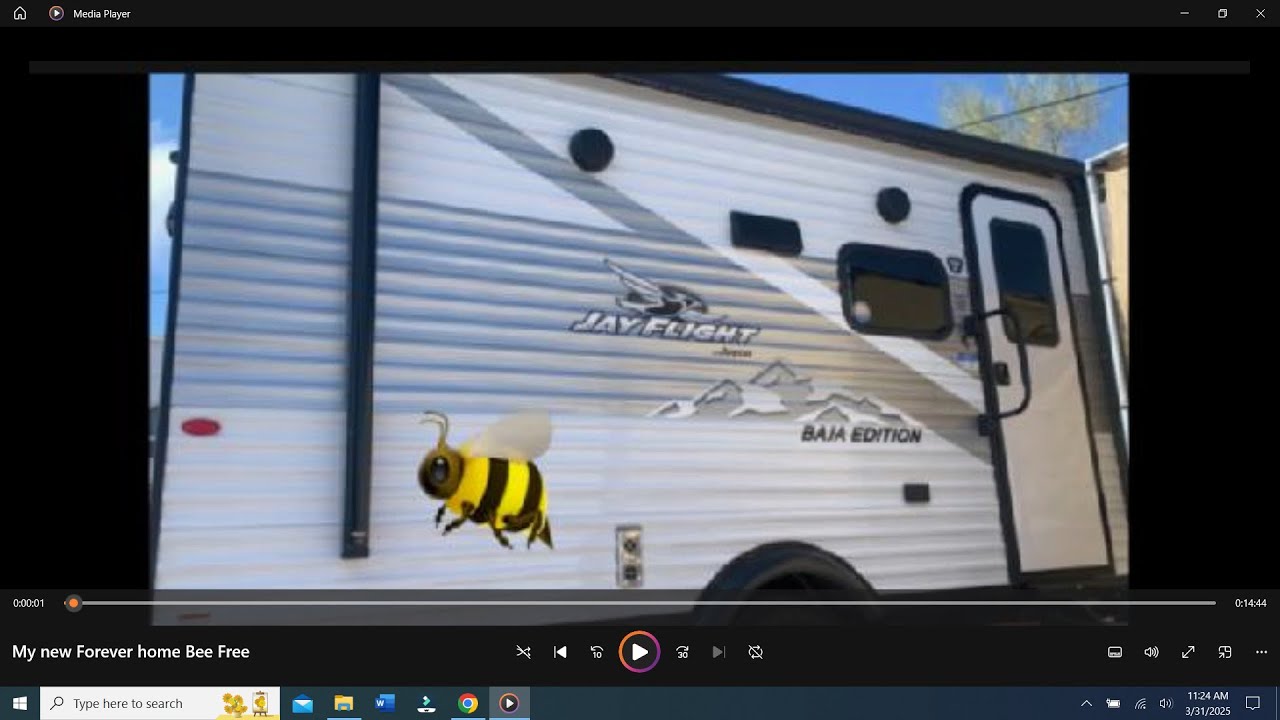Viewport: 1280px width, 720px height.
Task: Restore down the Media Player window
Action: (1222, 13)
